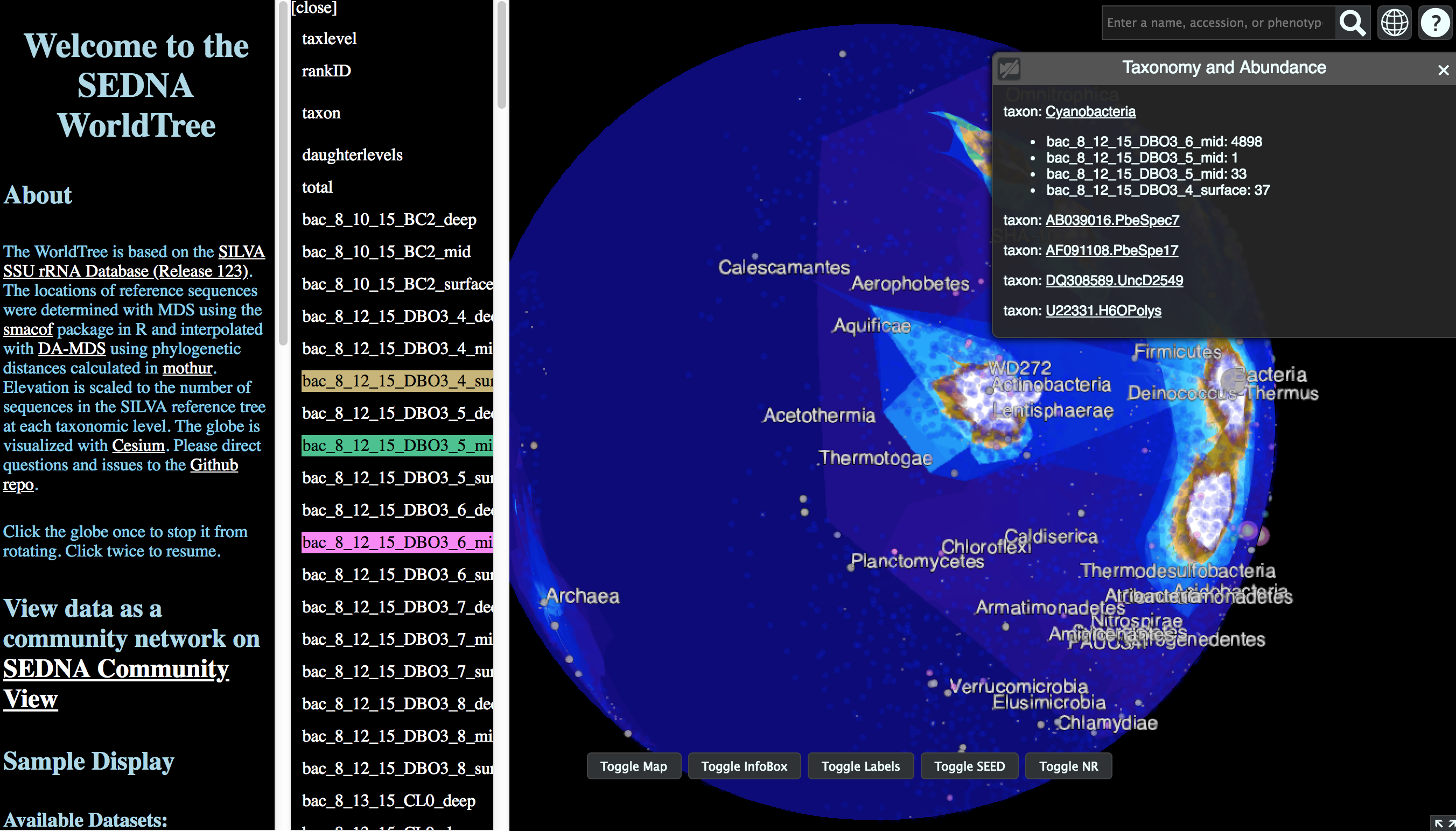Select the bac_8_10_15_BC2_deep dataset
Image resolution: width=1456 pixels, height=831 pixels.
(x=389, y=220)
